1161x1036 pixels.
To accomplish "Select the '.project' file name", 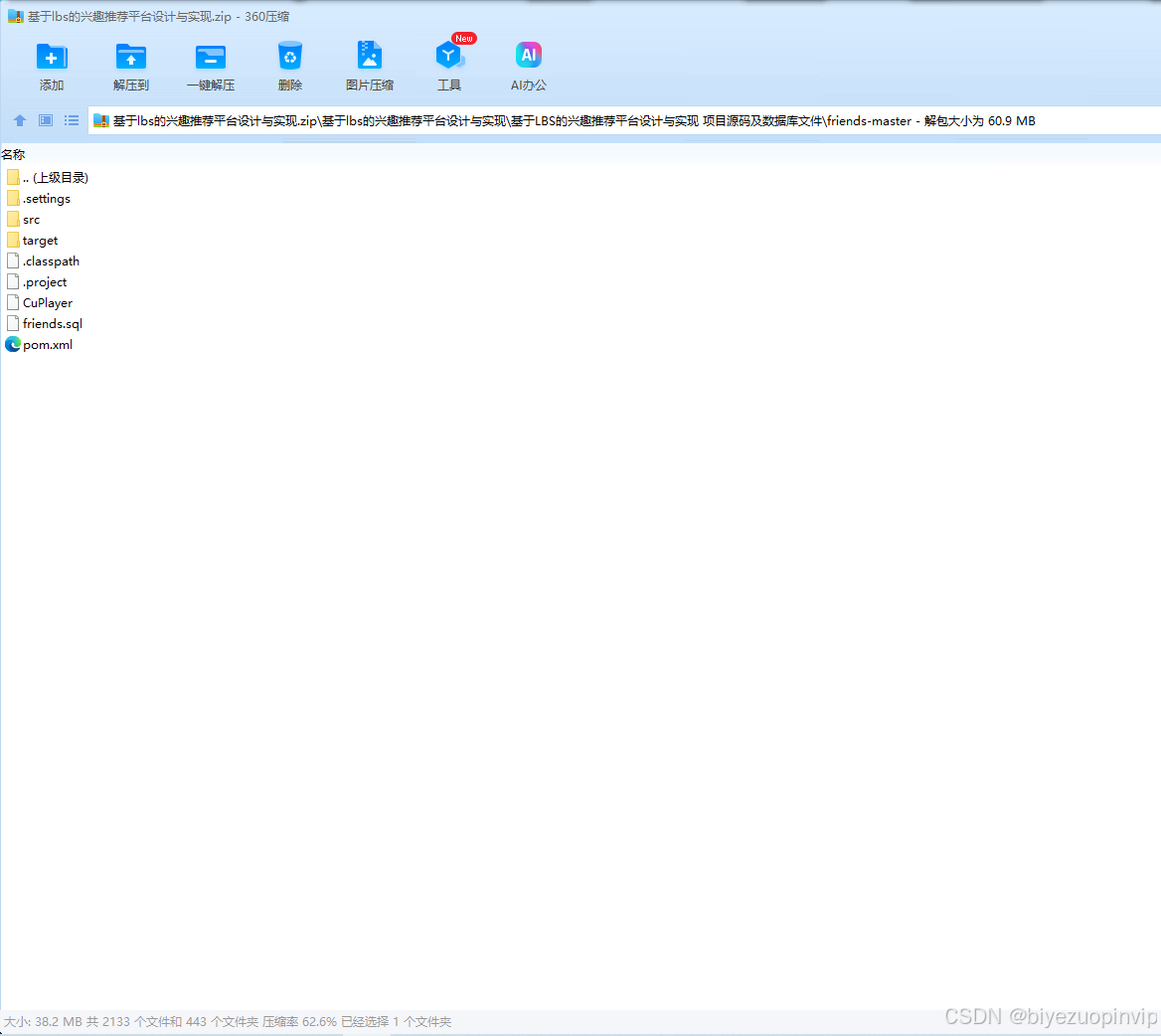I will tap(45, 282).
